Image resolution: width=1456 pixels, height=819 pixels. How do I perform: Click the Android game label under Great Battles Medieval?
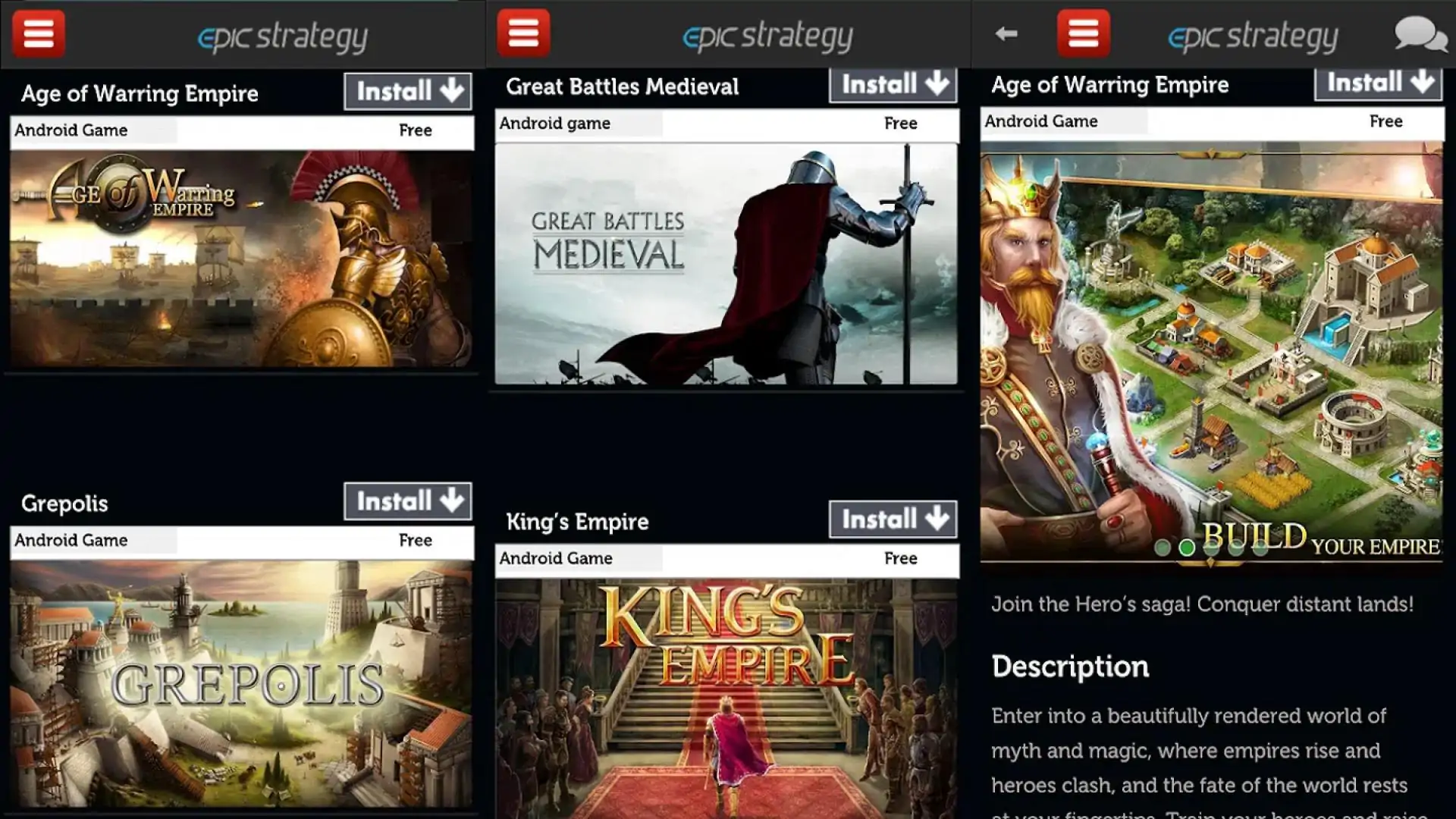(555, 124)
